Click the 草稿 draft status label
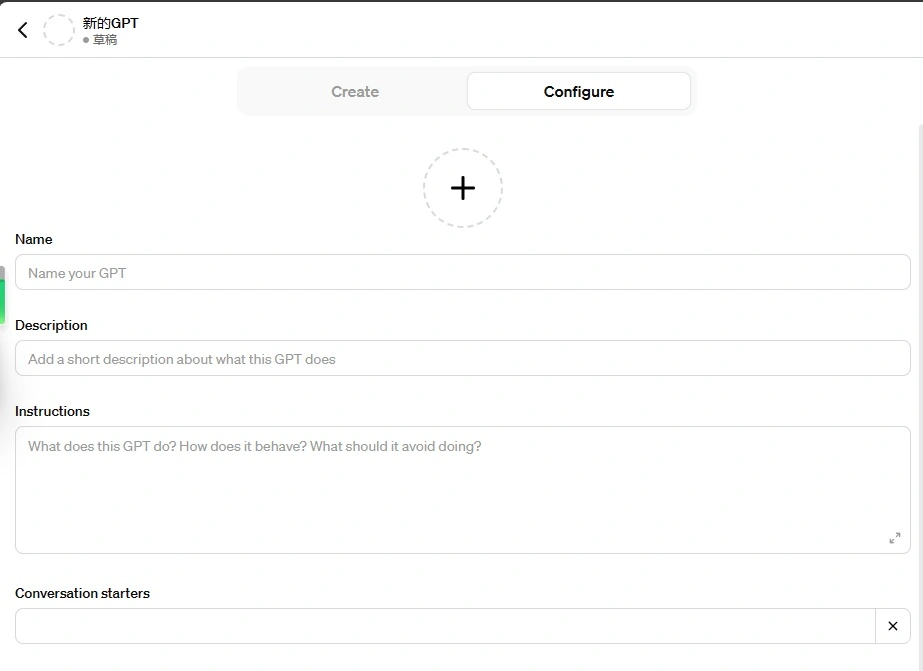 click(105, 40)
